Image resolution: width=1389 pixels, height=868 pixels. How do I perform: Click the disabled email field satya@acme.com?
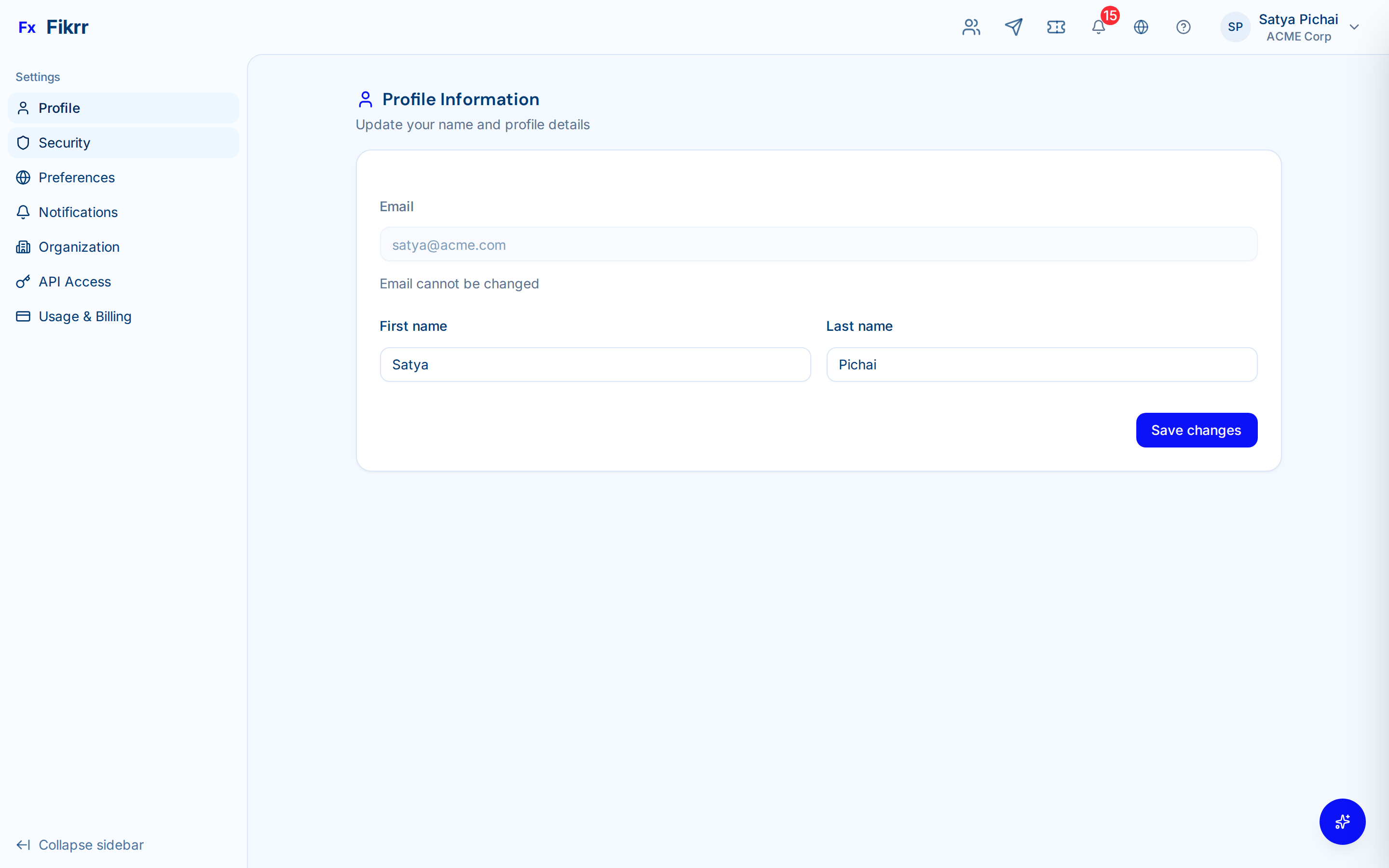point(818,244)
